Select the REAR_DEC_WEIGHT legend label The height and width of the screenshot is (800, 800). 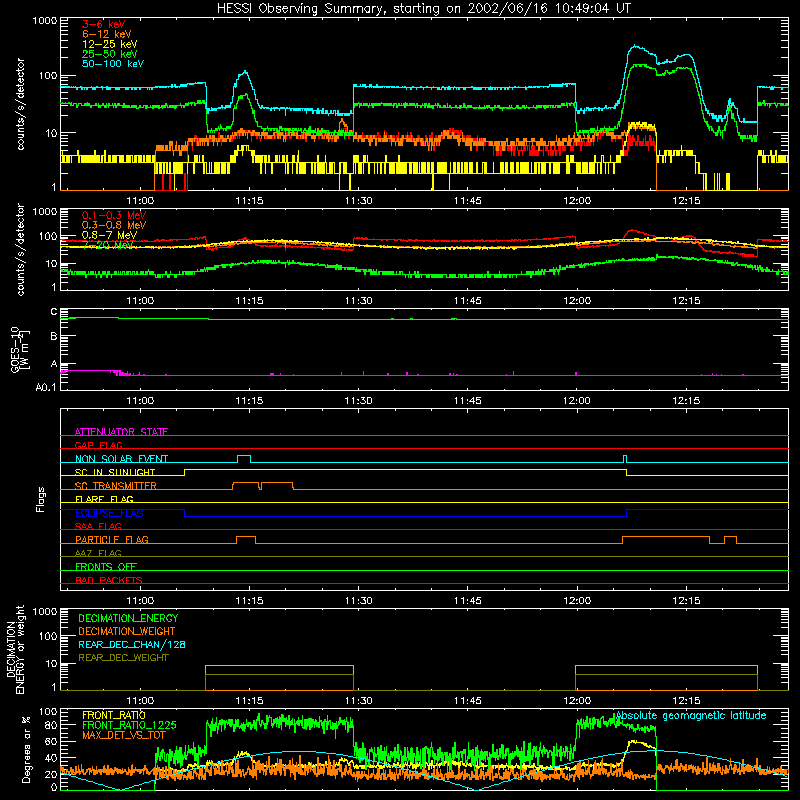tap(123, 658)
